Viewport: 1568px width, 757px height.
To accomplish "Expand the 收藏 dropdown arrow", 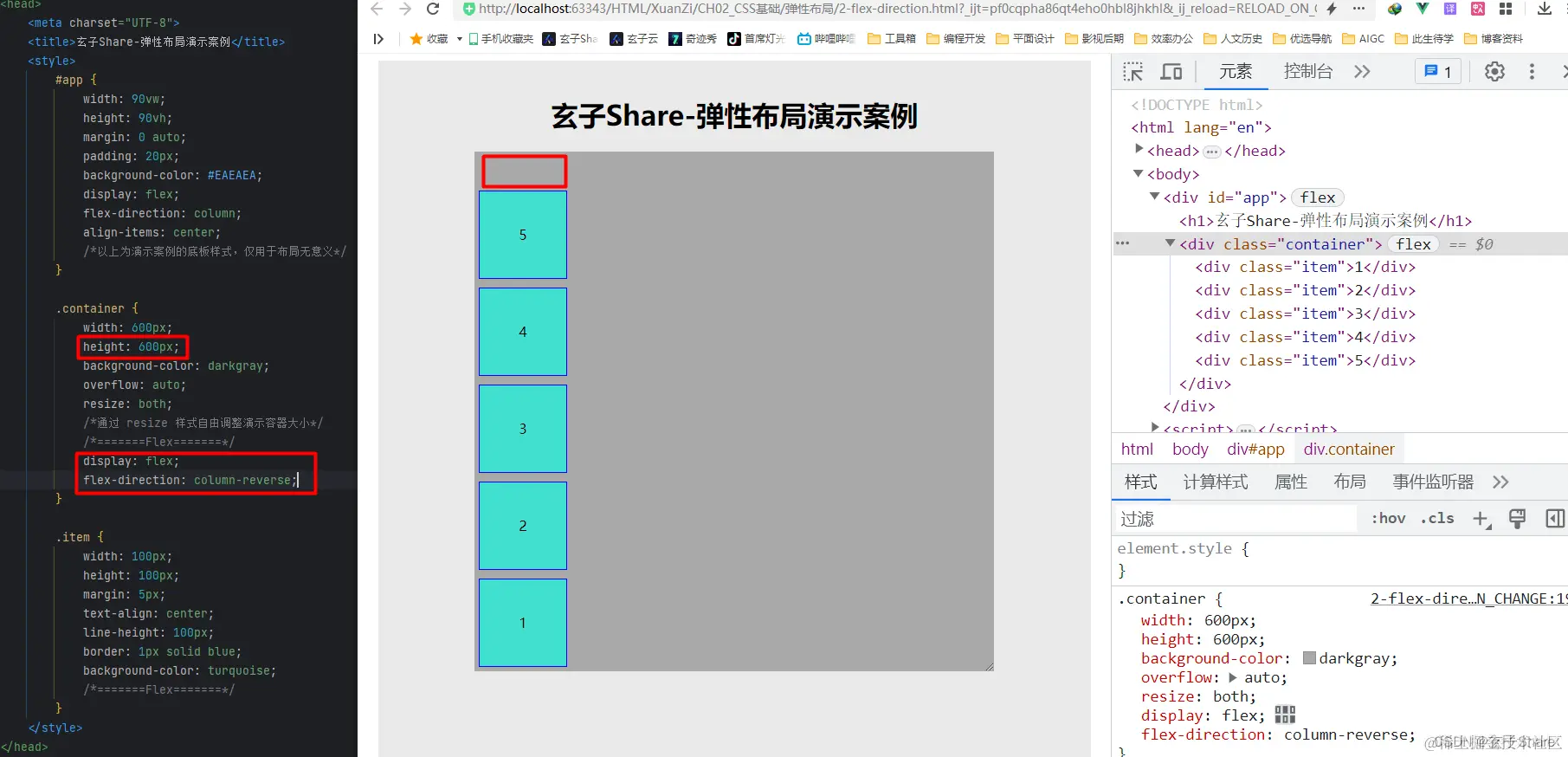I will (460, 39).
